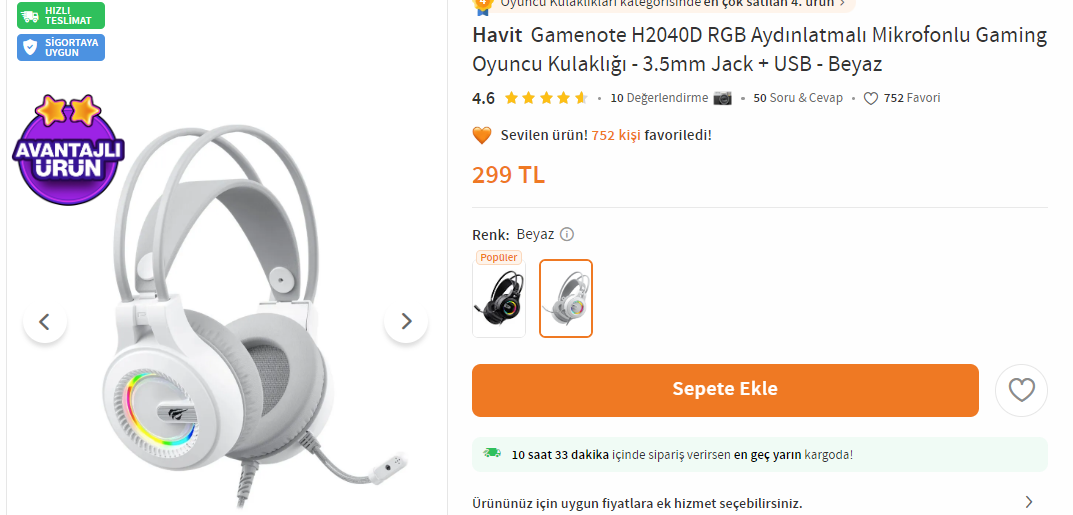1073x515 pixels.
Task: Click the star rating display
Action: (545, 98)
